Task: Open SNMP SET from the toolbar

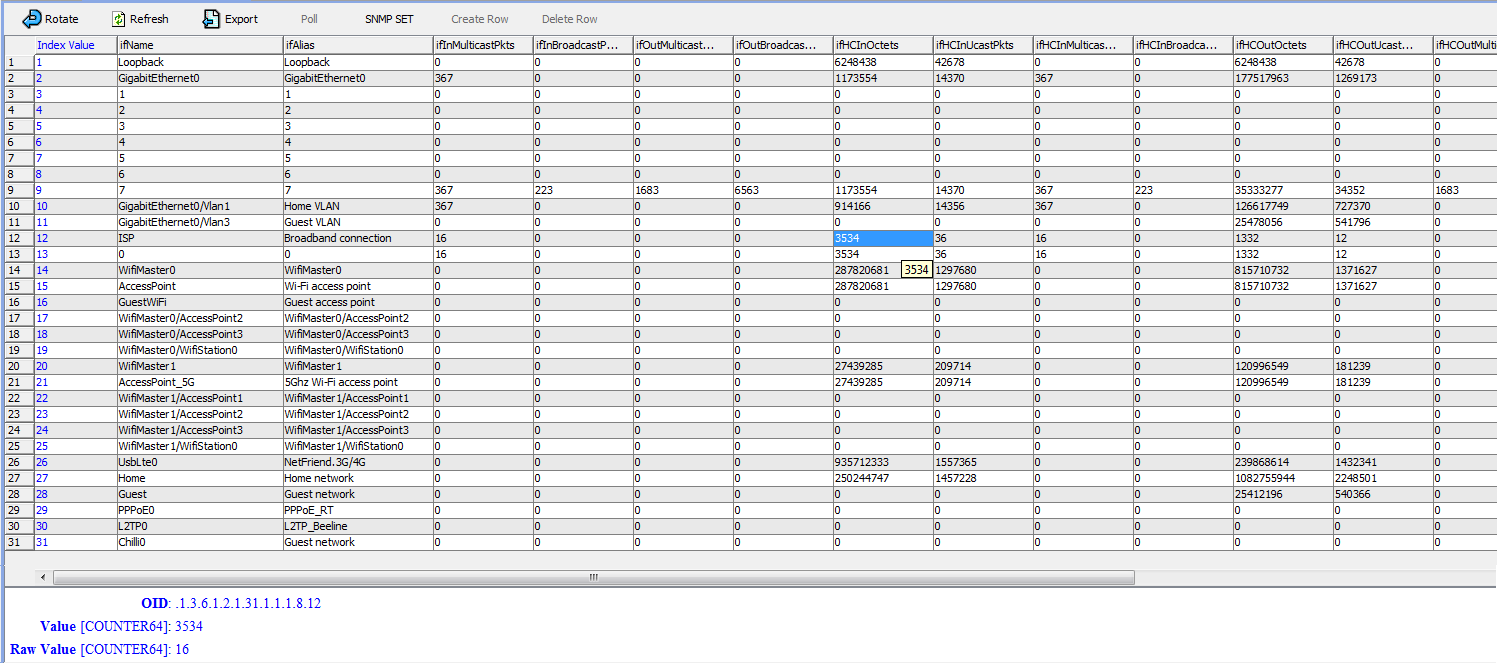Action: [388, 18]
